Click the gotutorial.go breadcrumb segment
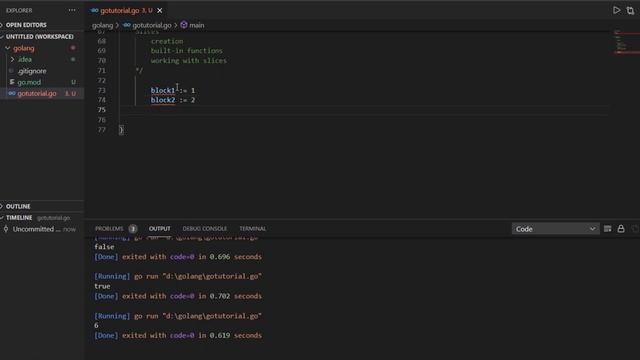The image size is (640, 360). coord(147,25)
